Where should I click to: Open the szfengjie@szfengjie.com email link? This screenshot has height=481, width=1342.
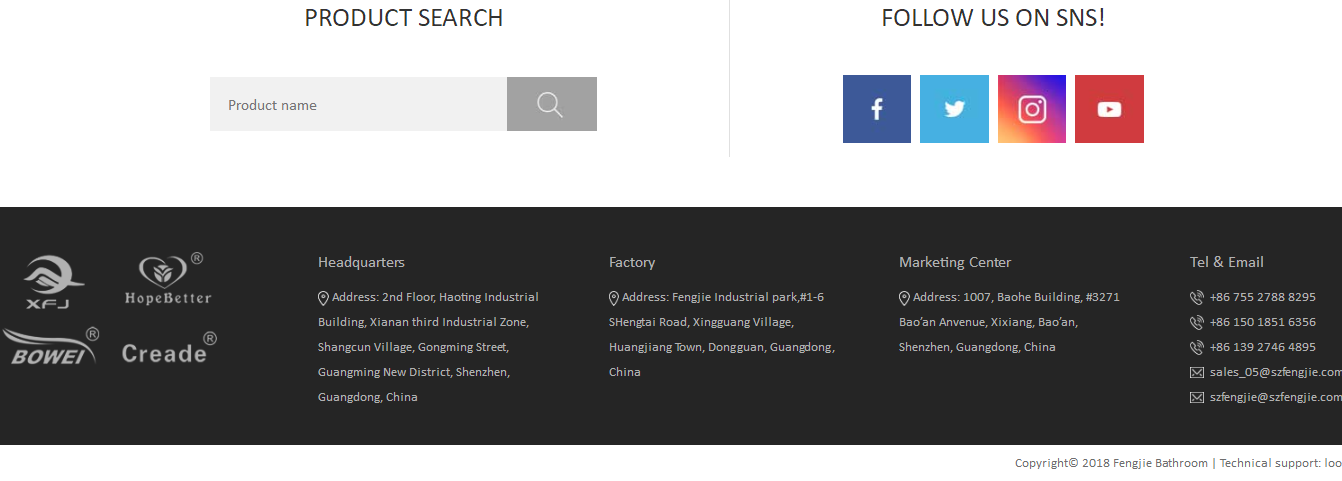(x=1275, y=397)
